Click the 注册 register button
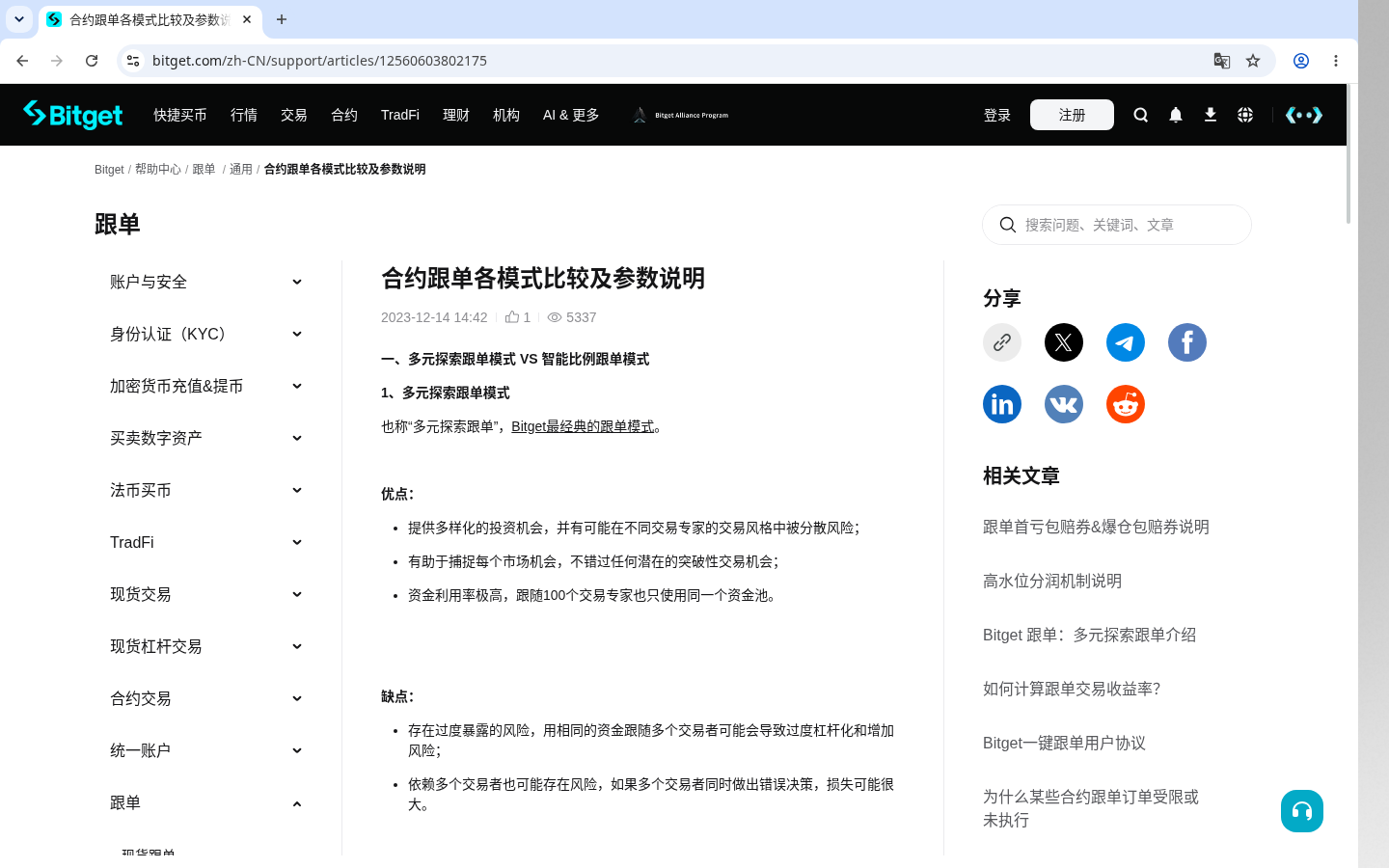 tap(1072, 115)
